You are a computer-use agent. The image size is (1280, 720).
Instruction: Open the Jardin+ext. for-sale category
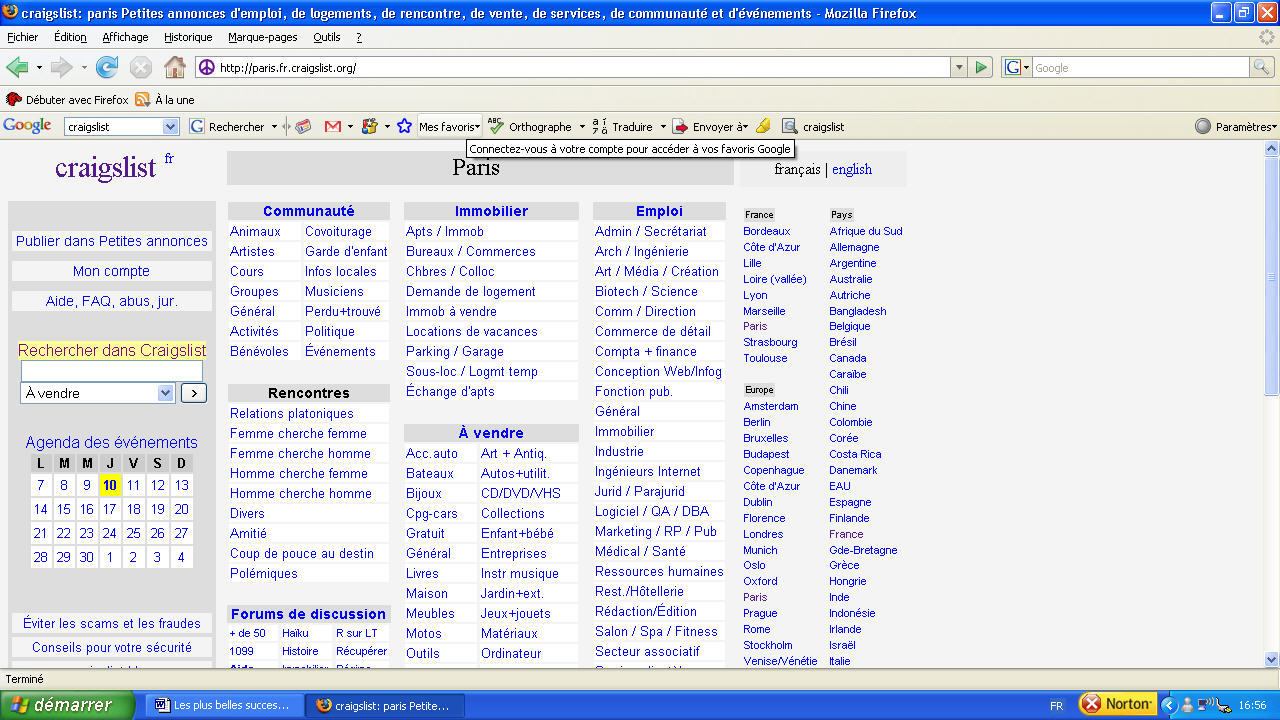click(512, 593)
